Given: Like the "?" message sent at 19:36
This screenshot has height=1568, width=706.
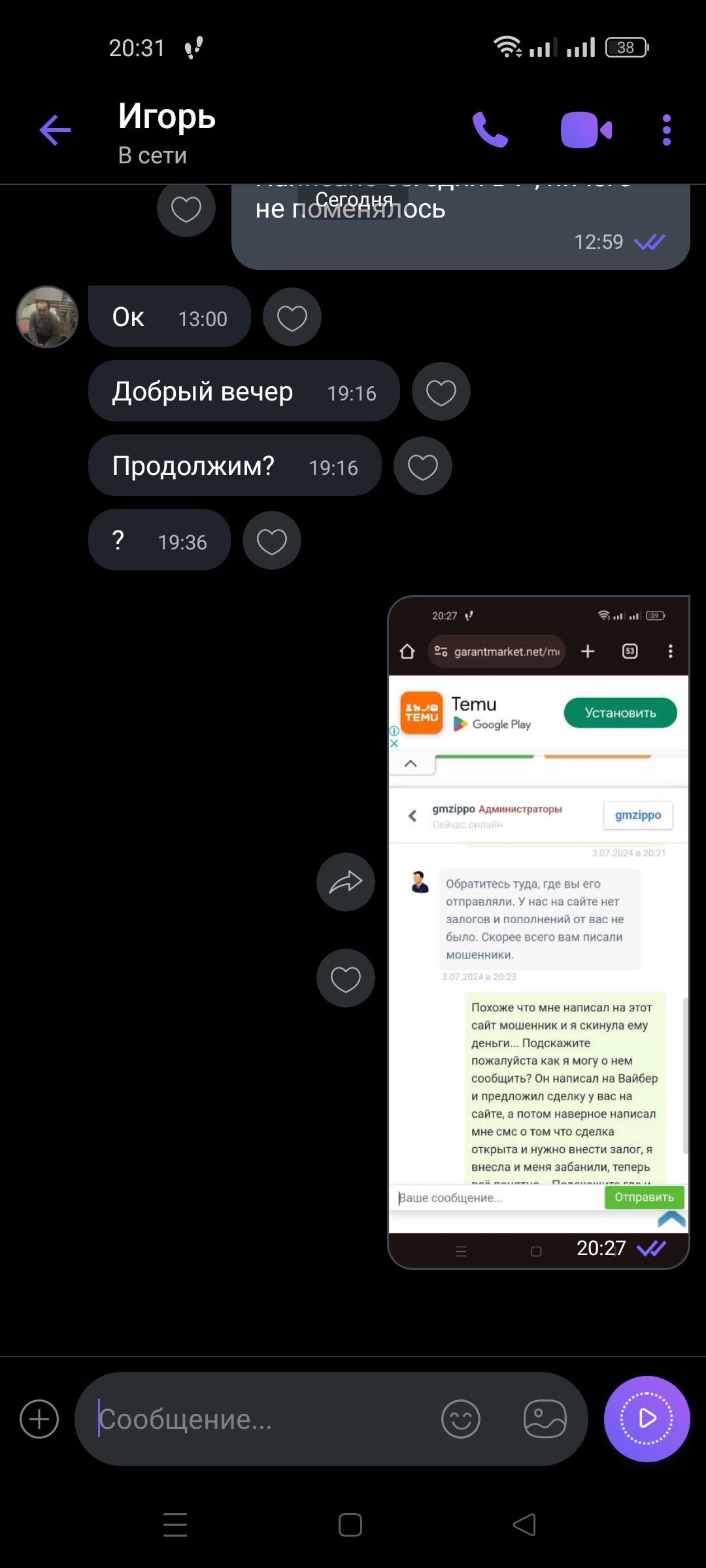Looking at the screenshot, I should [x=271, y=541].
